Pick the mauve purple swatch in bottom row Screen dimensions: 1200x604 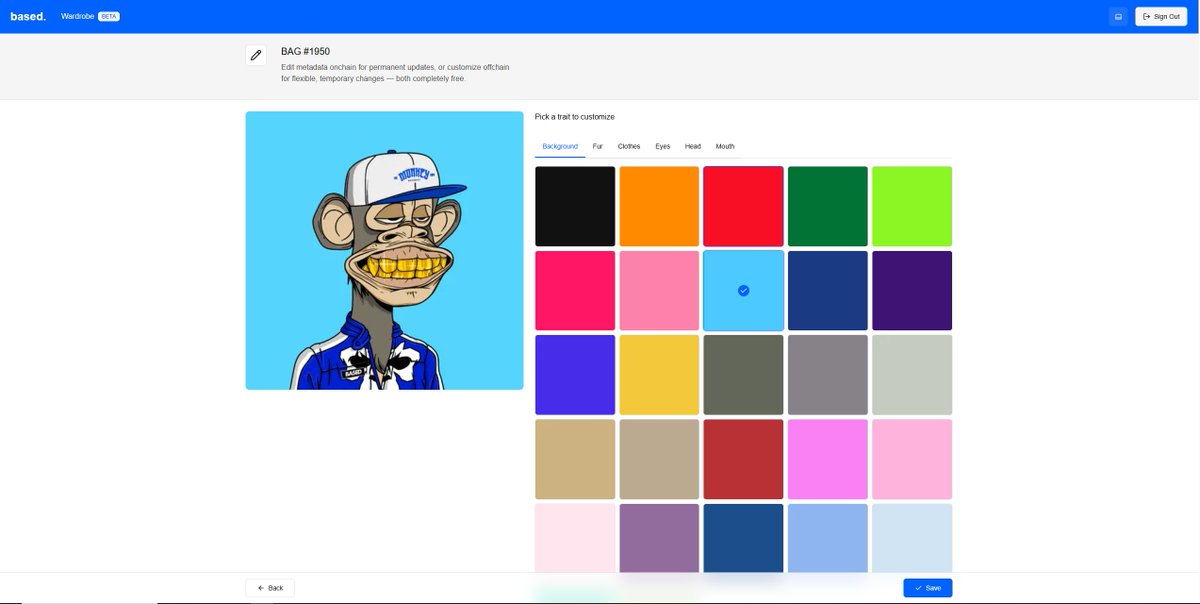[659, 538]
